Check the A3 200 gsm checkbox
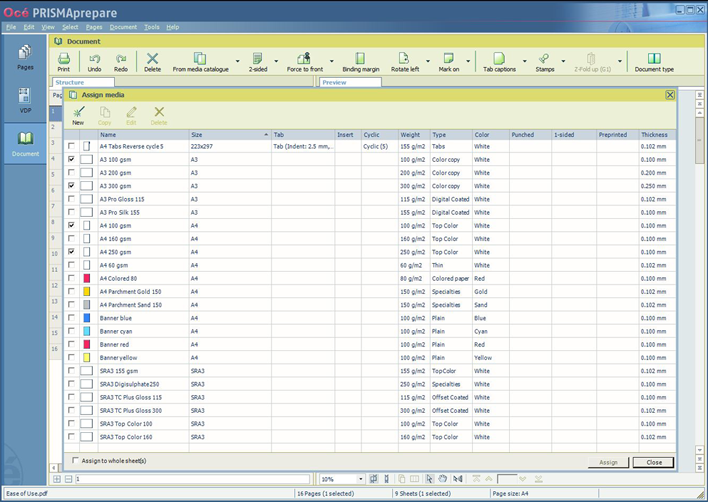Image resolution: width=708 pixels, height=502 pixels. [x=71, y=172]
